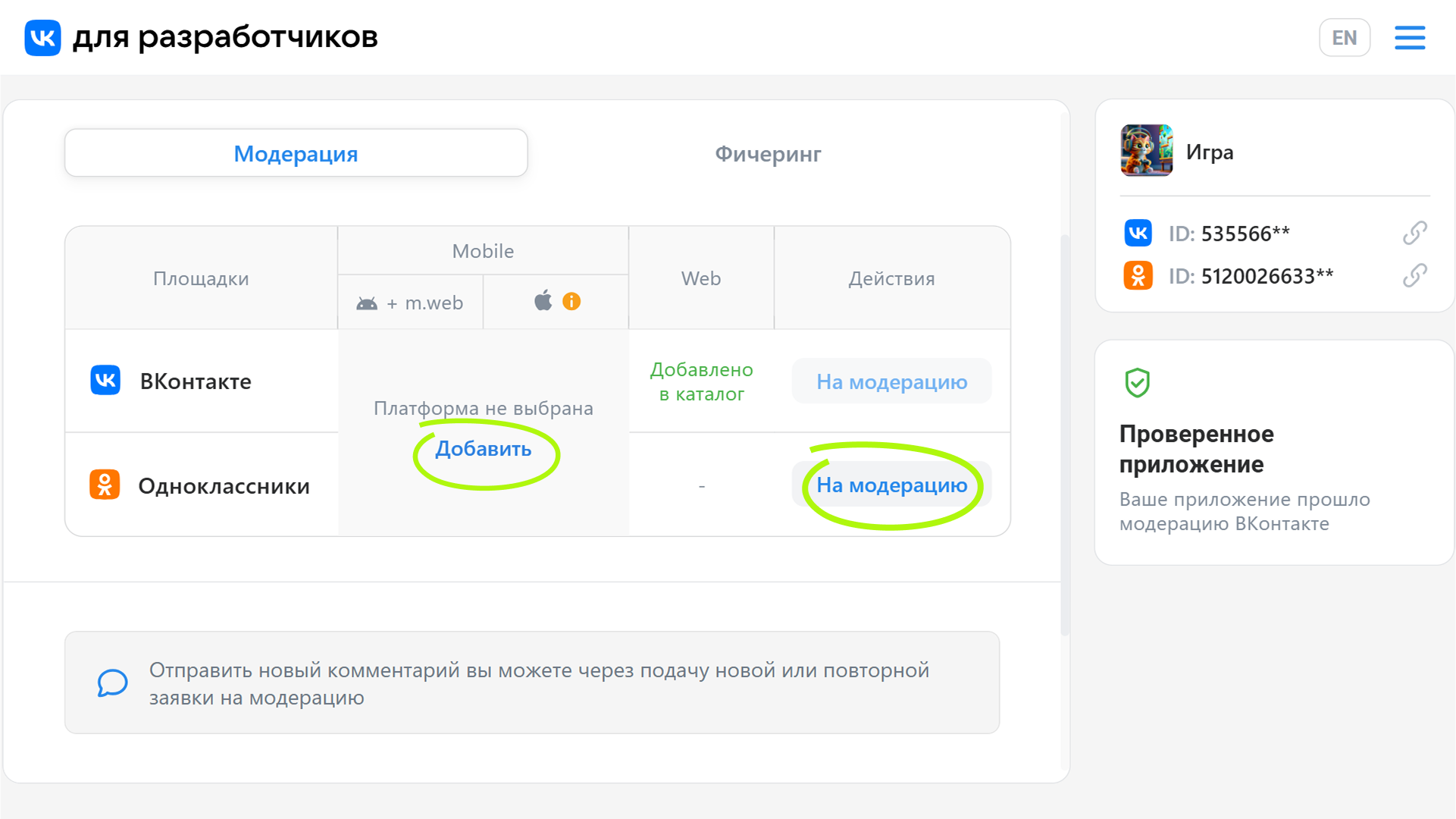Send ВКонтакте row На модерацию

pos(891,381)
